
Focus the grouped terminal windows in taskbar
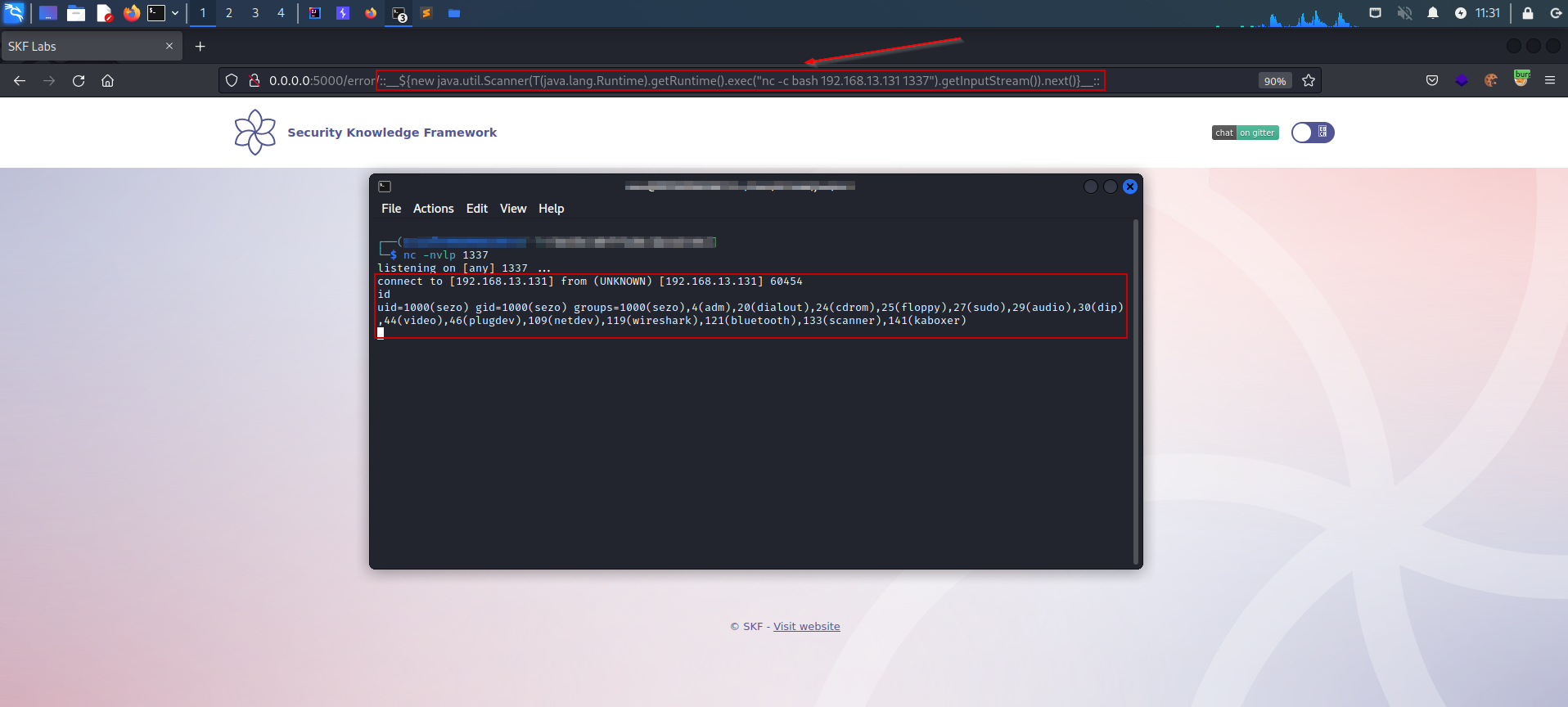[399, 14]
